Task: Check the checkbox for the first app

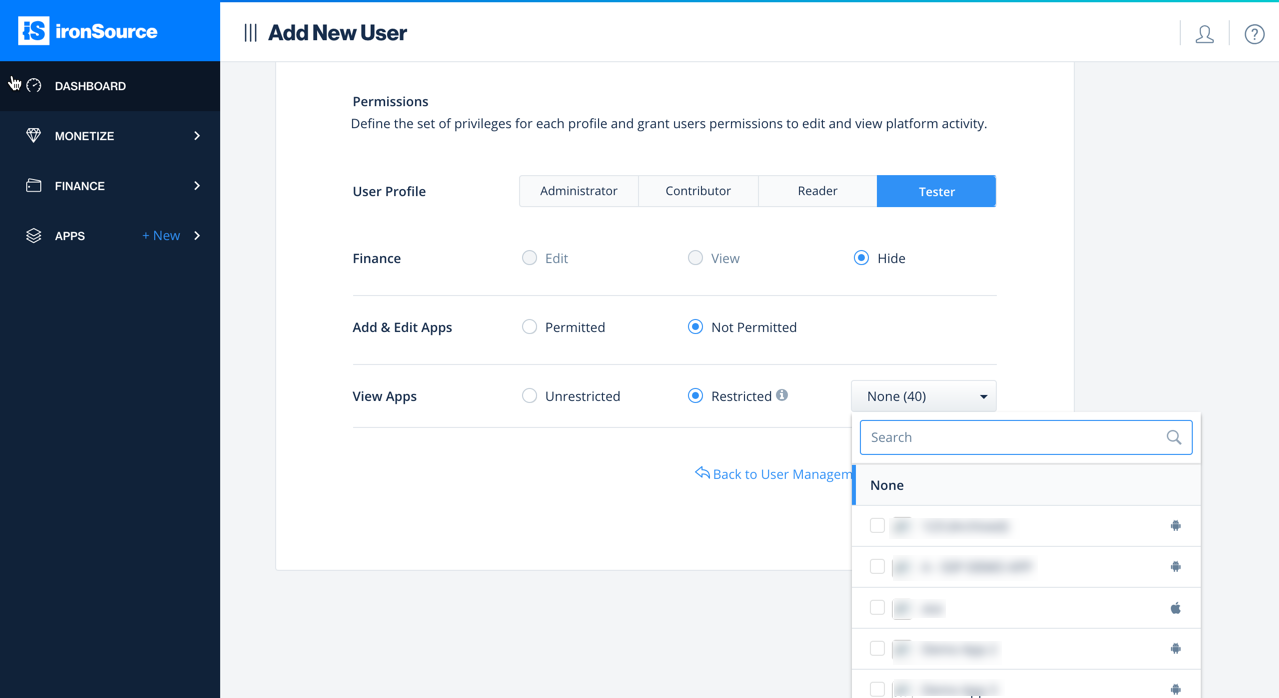Action: [877, 525]
